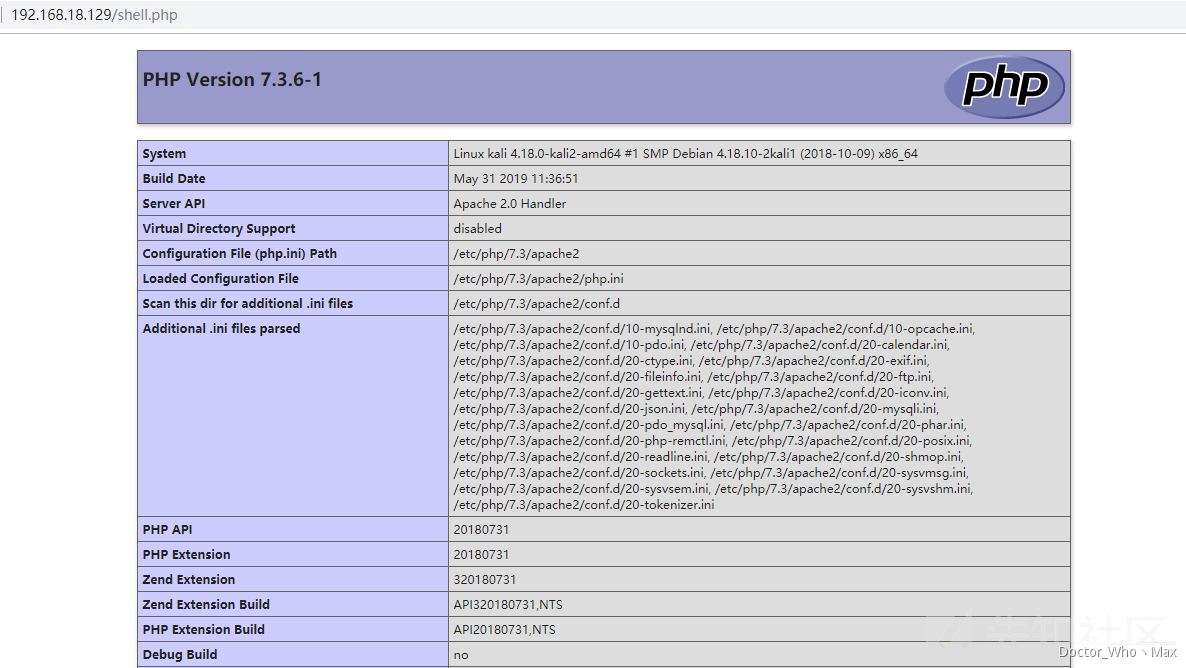The width and height of the screenshot is (1186, 668).
Task: Click the 'API20180731,NTS' value
Action: coord(505,629)
